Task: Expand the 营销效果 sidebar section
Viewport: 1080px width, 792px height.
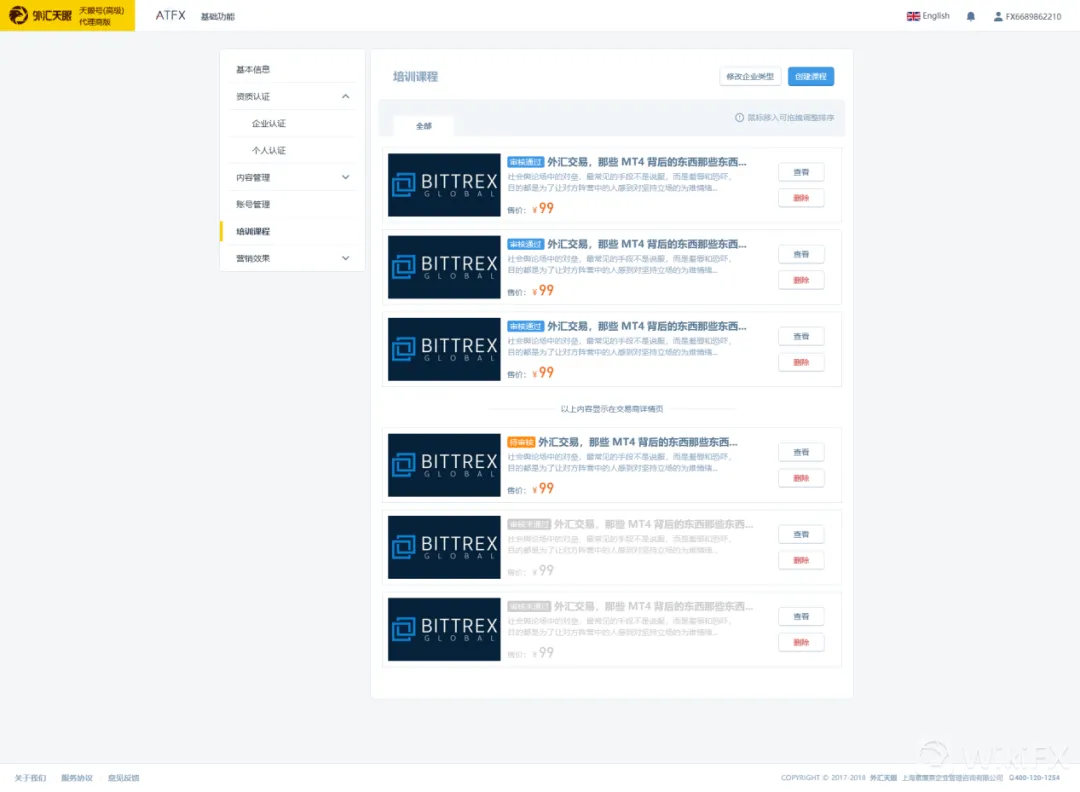Action: 345,258
